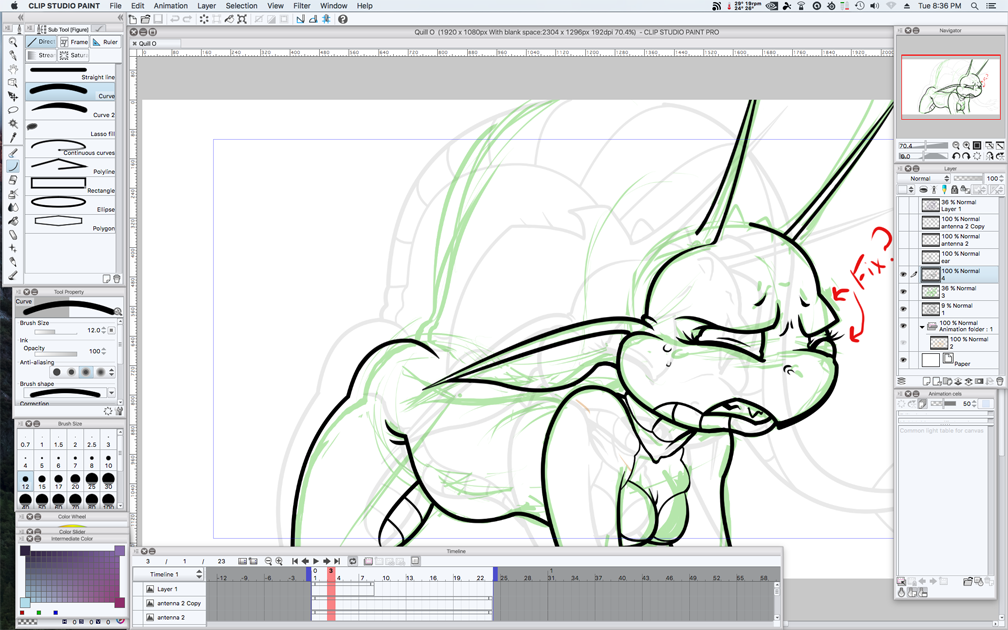Open the Animation menu
1008x630 pixels.
click(x=170, y=6)
